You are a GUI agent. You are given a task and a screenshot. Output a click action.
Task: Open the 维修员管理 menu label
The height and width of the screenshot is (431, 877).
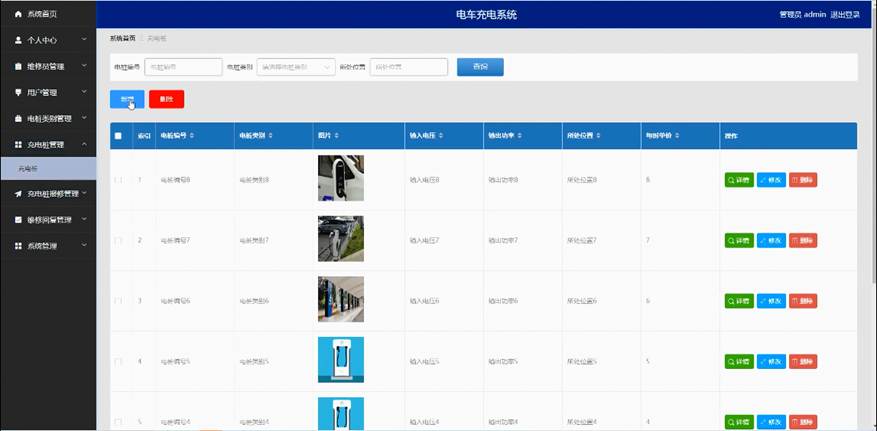click(46, 67)
